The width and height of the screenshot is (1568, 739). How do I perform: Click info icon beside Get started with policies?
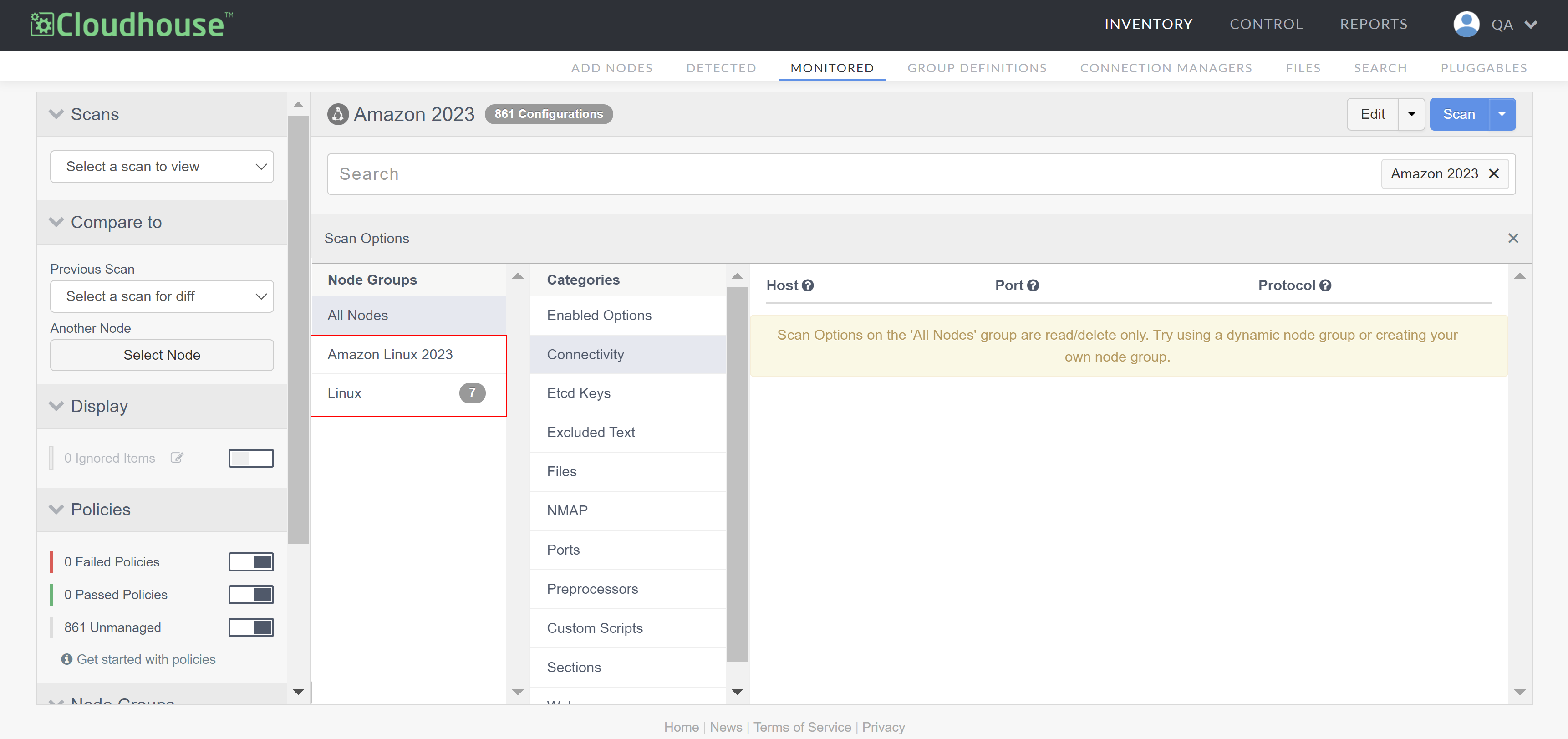tap(67, 659)
